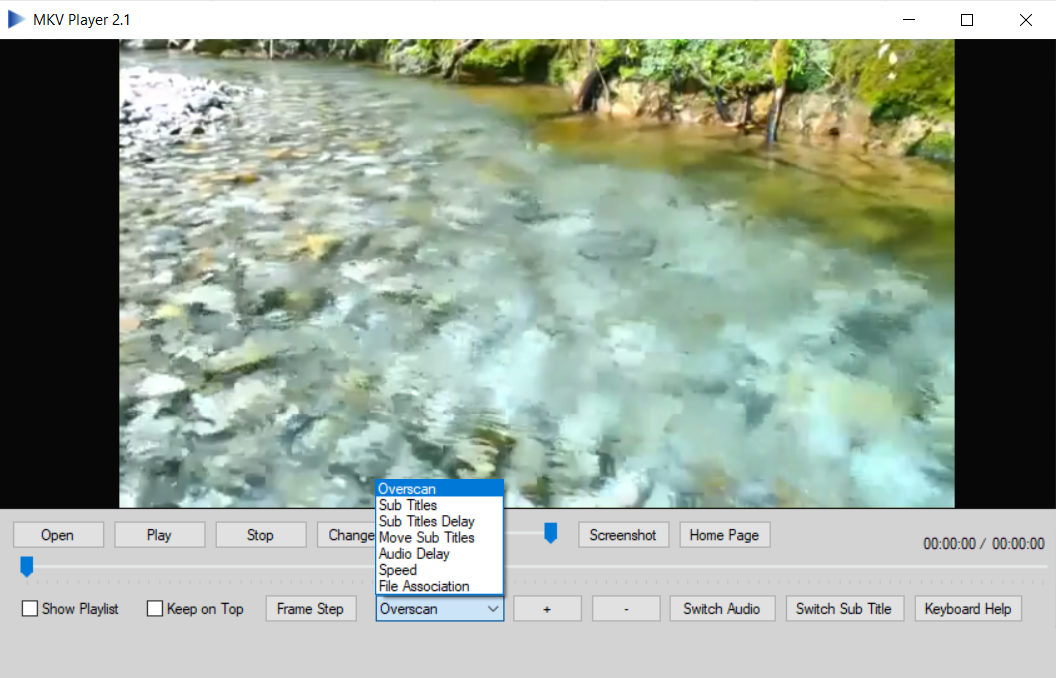Choose Move Sub Titles list entry

coord(427,538)
